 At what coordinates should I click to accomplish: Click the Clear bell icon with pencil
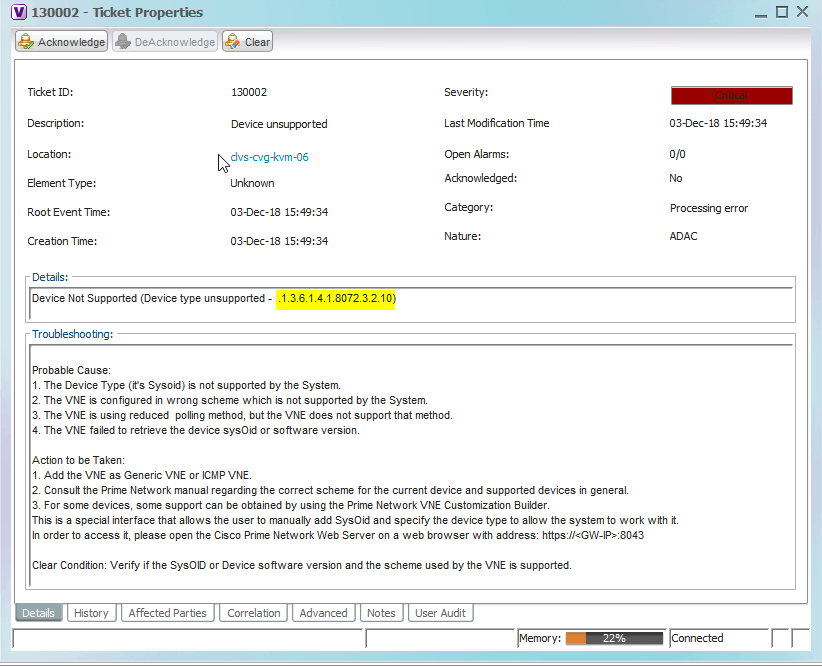pos(230,41)
